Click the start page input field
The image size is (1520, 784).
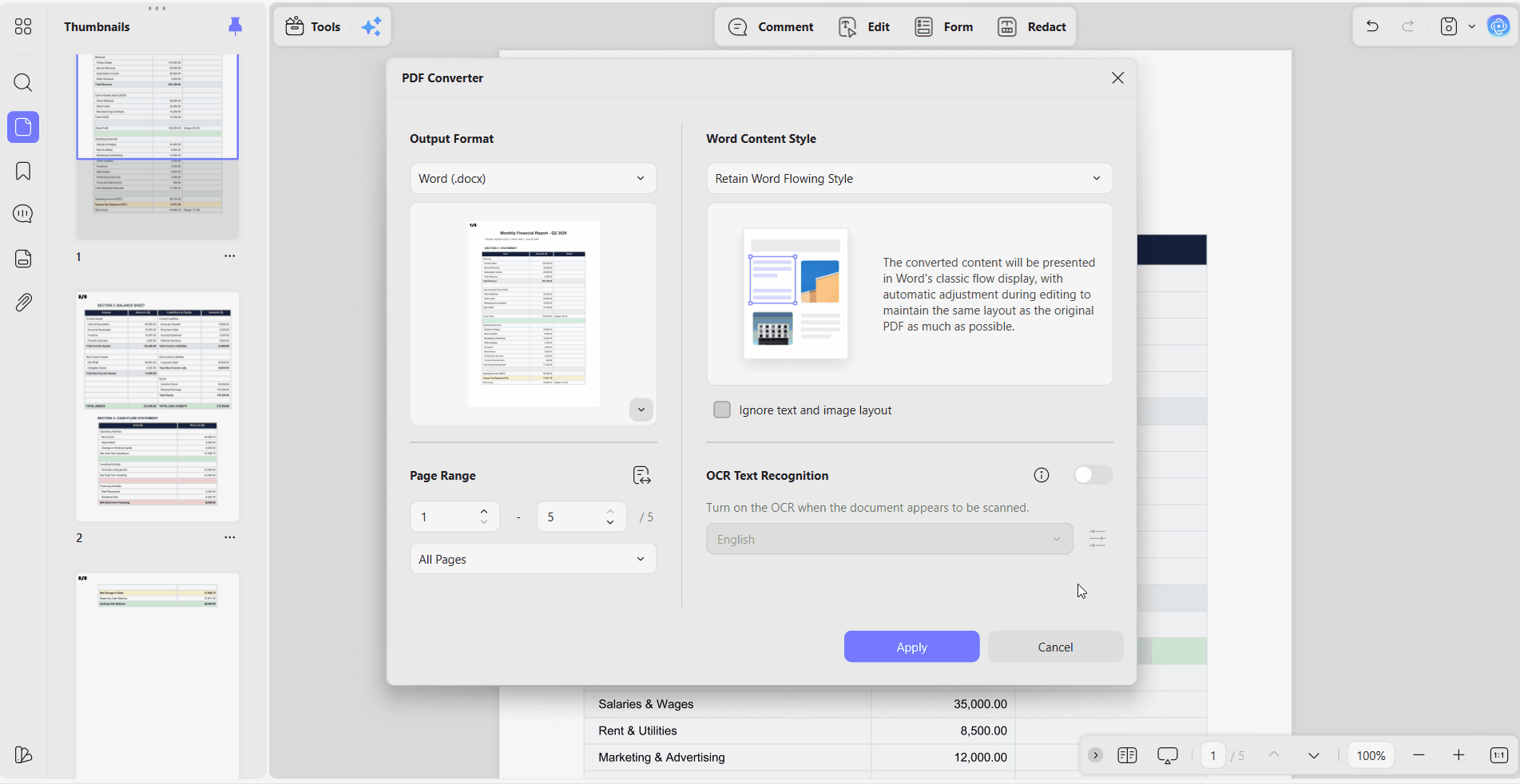pos(445,517)
